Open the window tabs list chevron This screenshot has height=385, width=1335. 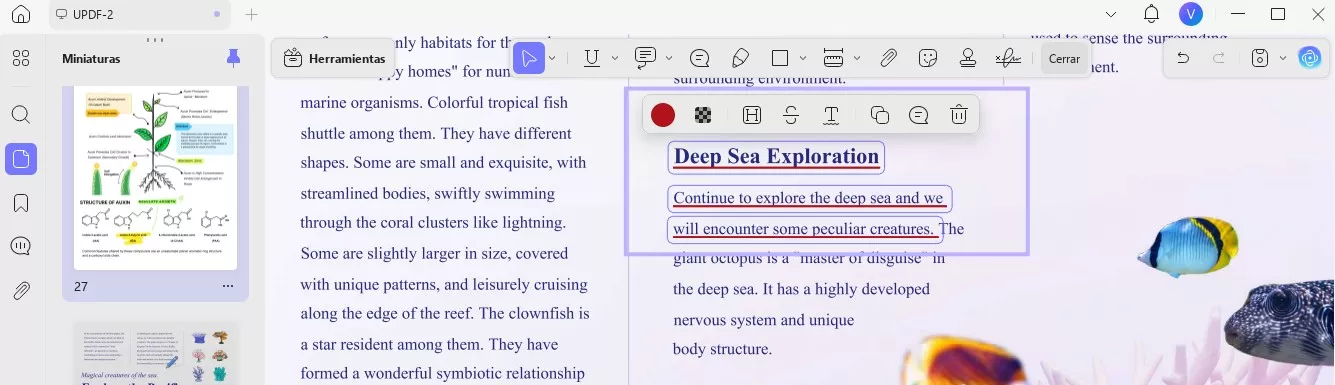(1112, 14)
